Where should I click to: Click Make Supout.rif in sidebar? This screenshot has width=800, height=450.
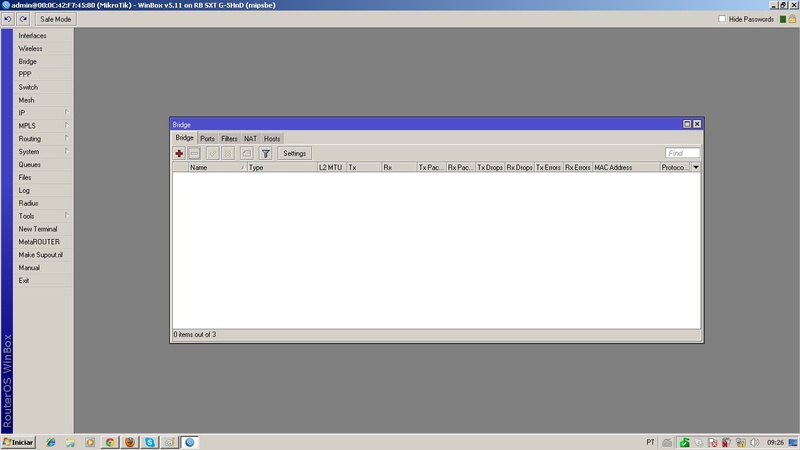point(43,255)
